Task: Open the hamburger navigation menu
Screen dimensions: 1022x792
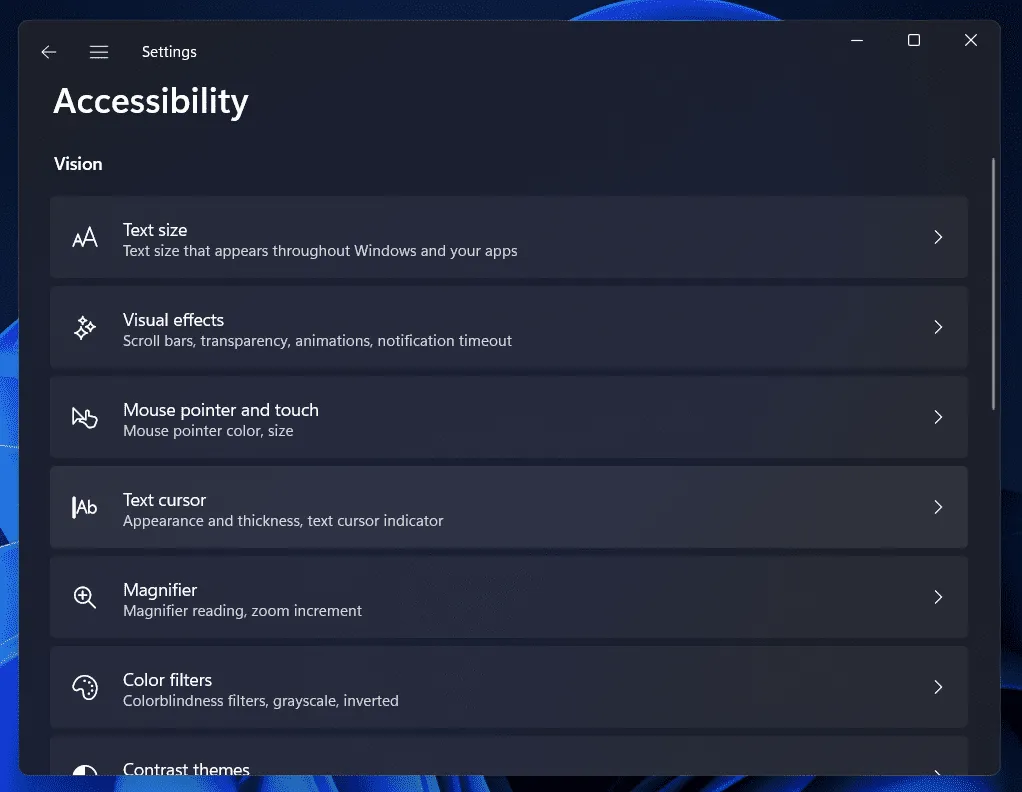Action: tap(99, 52)
